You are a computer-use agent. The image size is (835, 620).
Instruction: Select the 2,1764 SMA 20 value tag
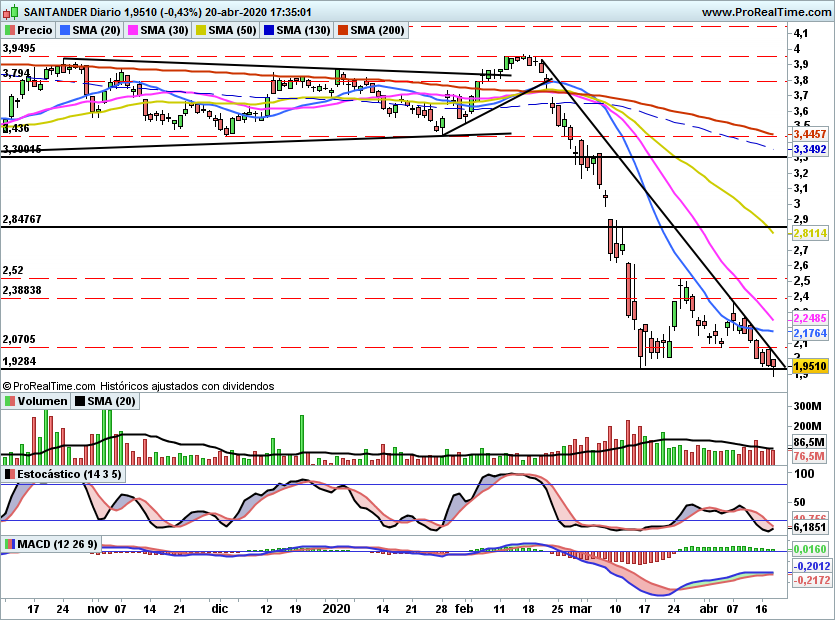pyautogui.click(x=810, y=333)
